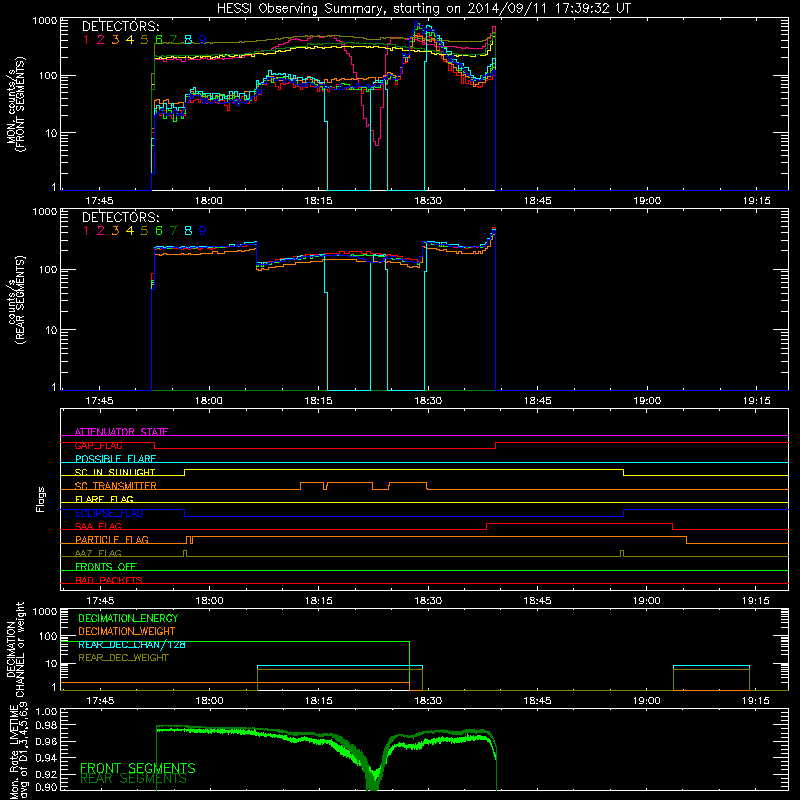Click the ECLIPSE_FLAG label
Screen dimensions: 800x800
(109, 513)
